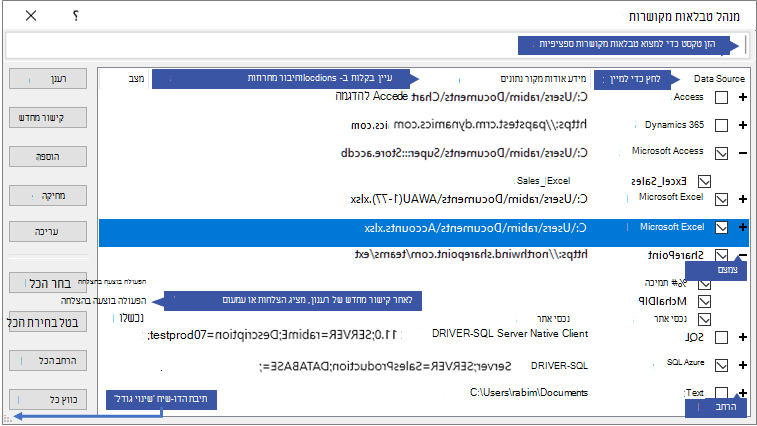Uncheck the McHoldIP table checkbox

coord(704,301)
